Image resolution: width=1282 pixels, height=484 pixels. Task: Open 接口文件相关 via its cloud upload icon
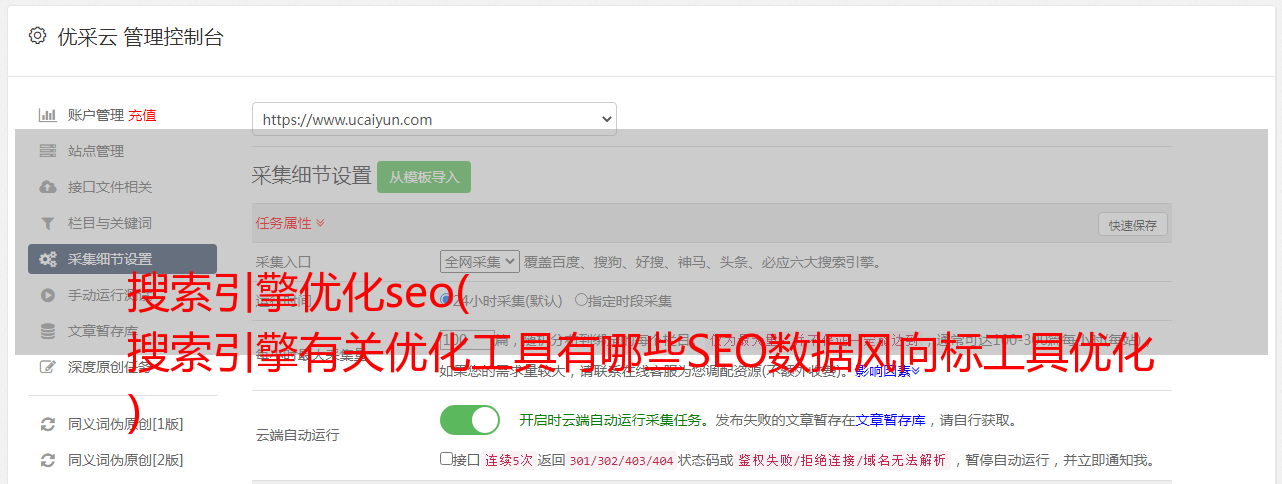47,187
